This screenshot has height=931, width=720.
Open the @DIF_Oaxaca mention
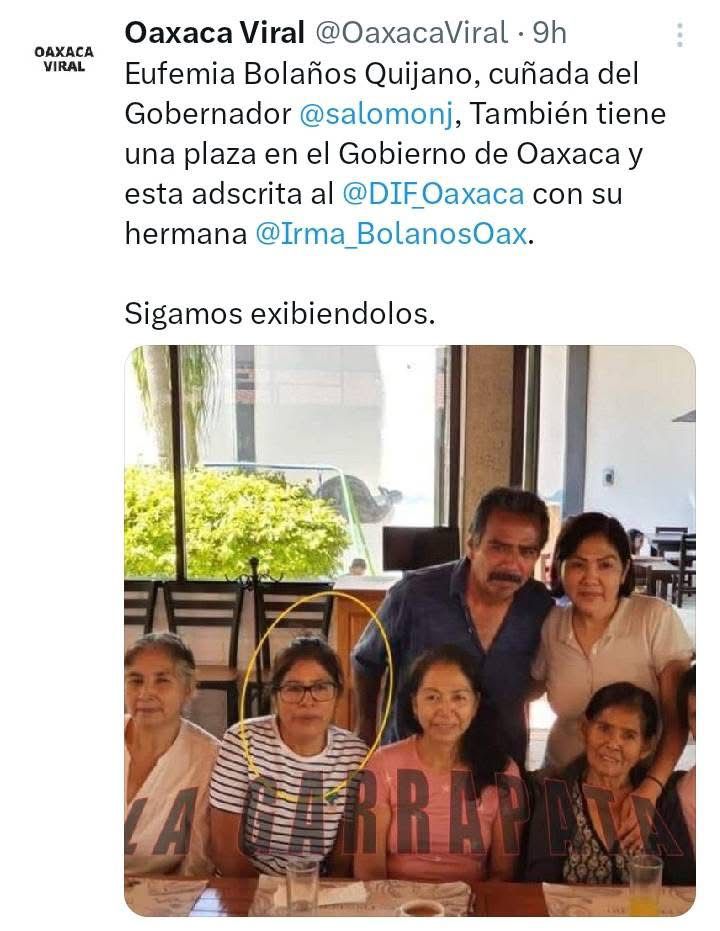[433, 194]
